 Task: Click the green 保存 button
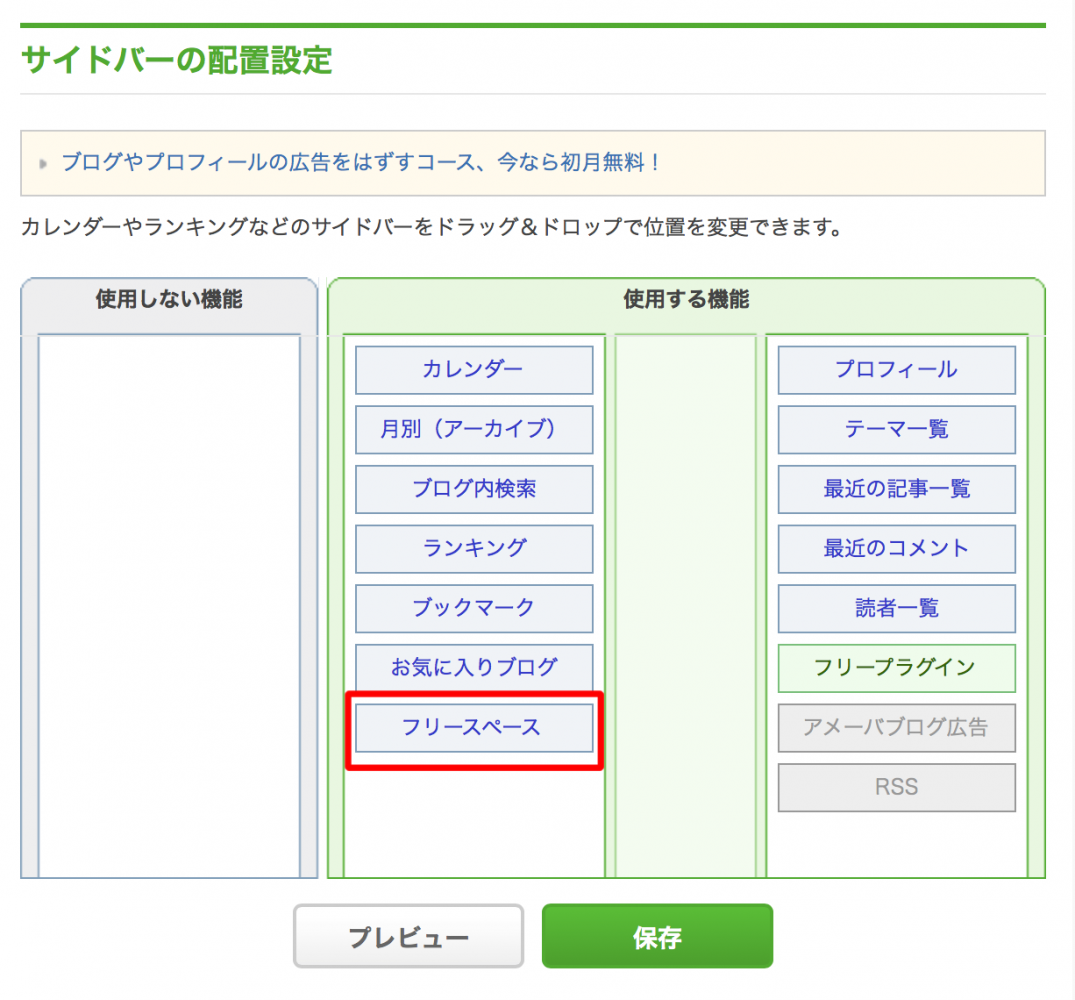coord(657,936)
